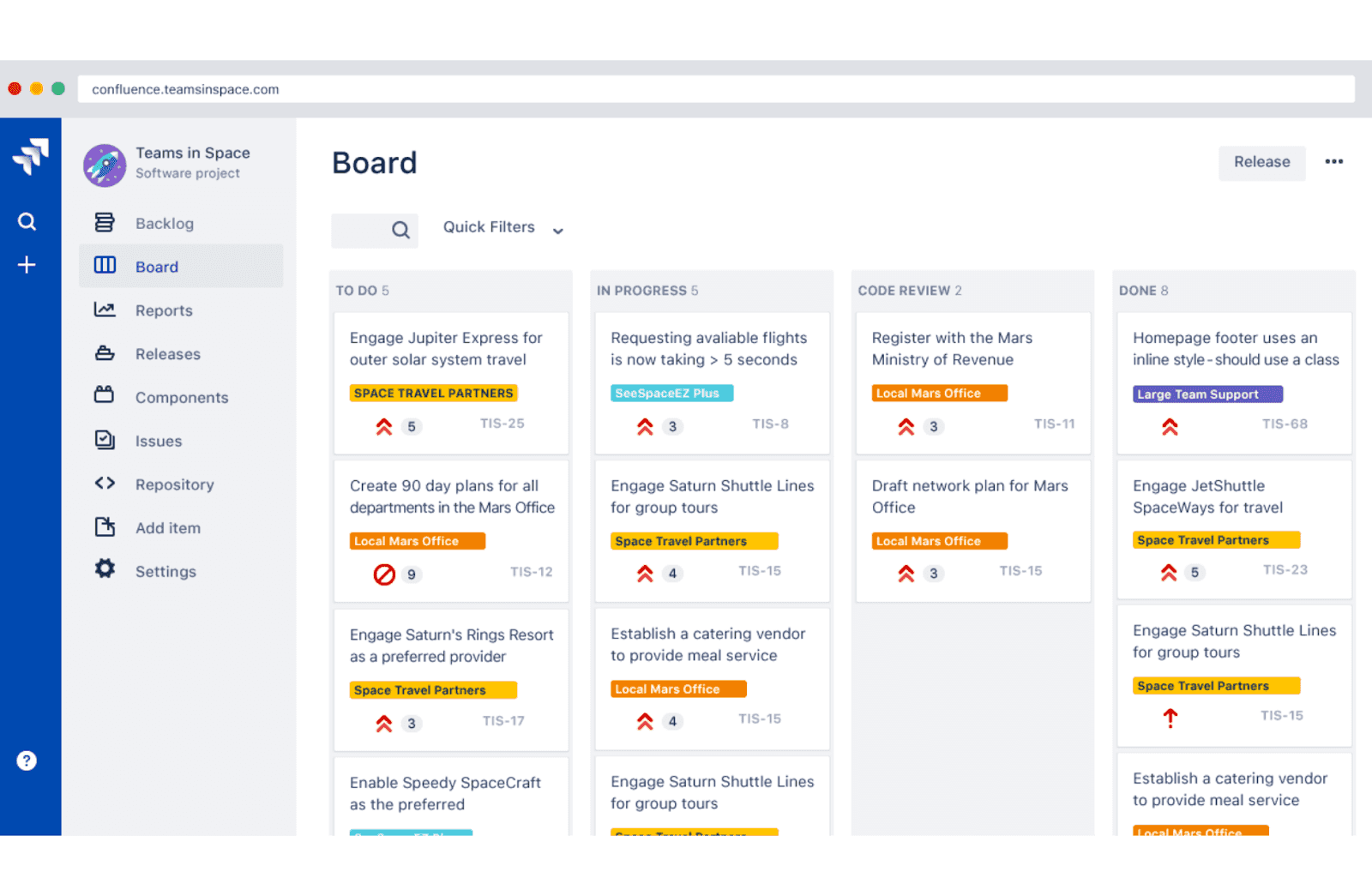Open project Settings via the gear icon
Screen dimensions: 1372x896
[x=104, y=568]
